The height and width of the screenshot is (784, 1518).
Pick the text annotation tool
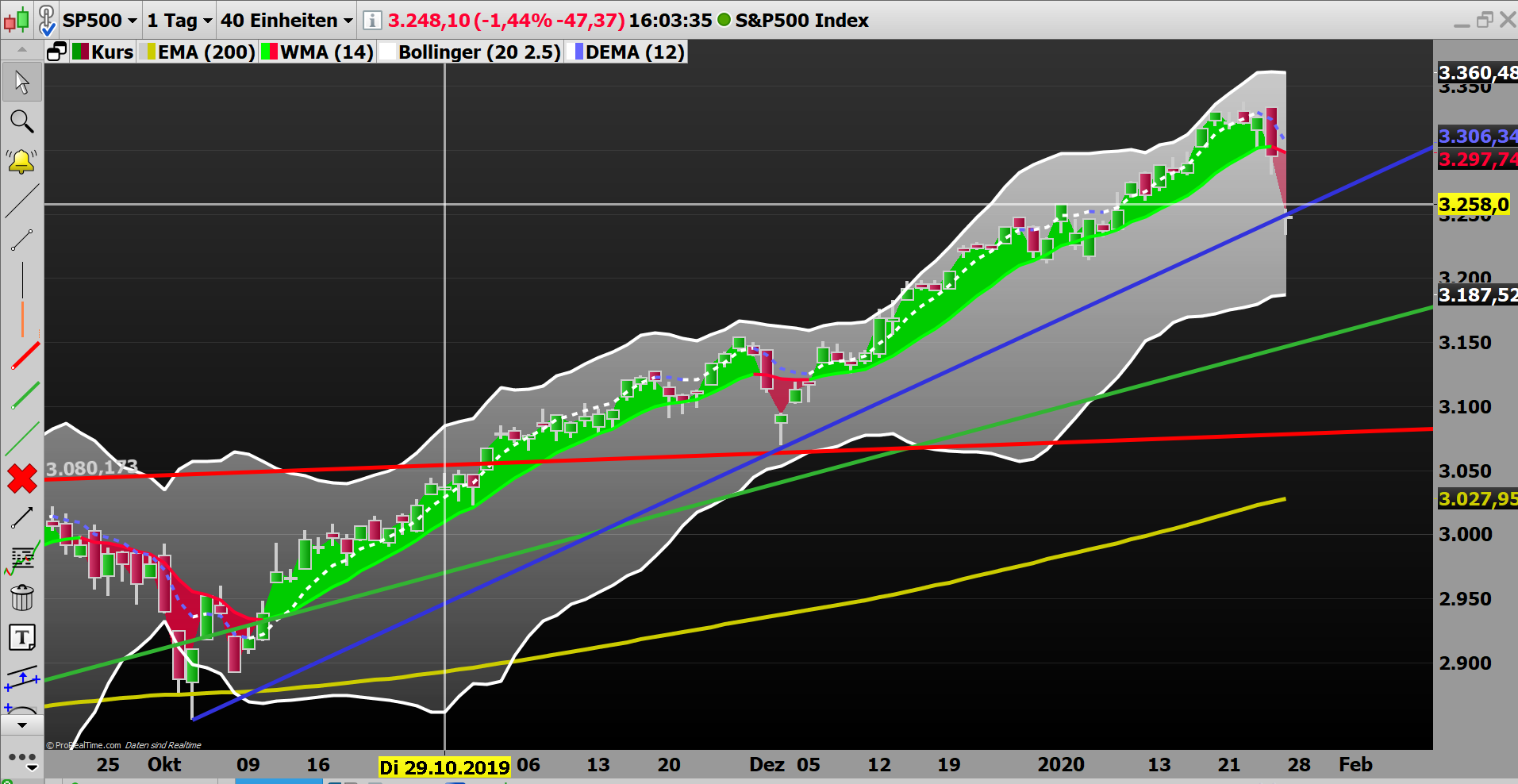(23, 636)
